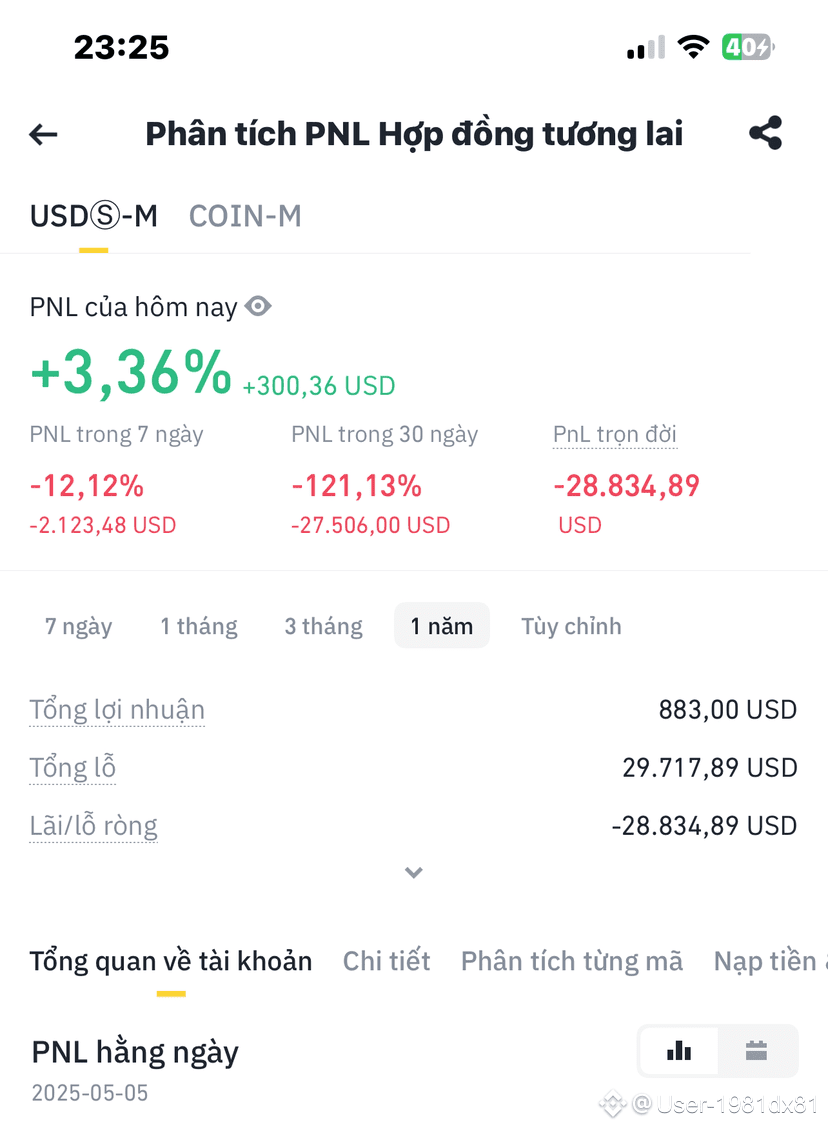Select the 3 tháng time range

tap(323, 626)
